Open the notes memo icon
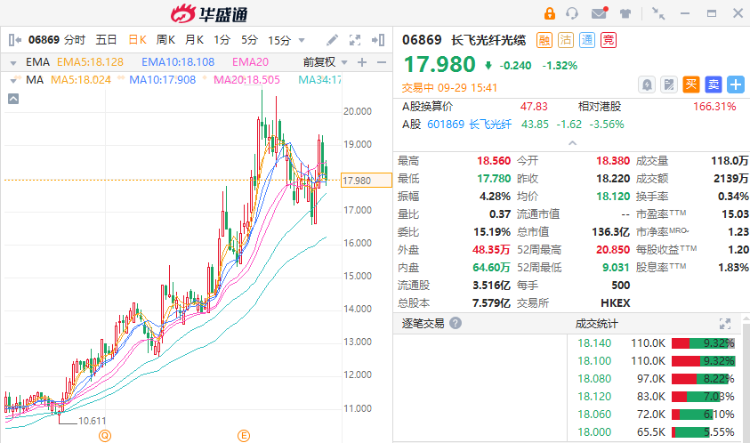Viewport: 750px width, 443px height. [x=669, y=85]
